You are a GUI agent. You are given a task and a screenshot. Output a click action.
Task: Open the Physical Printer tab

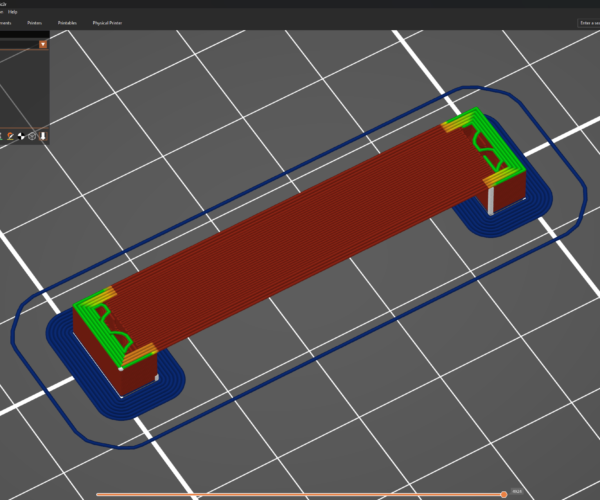point(107,23)
